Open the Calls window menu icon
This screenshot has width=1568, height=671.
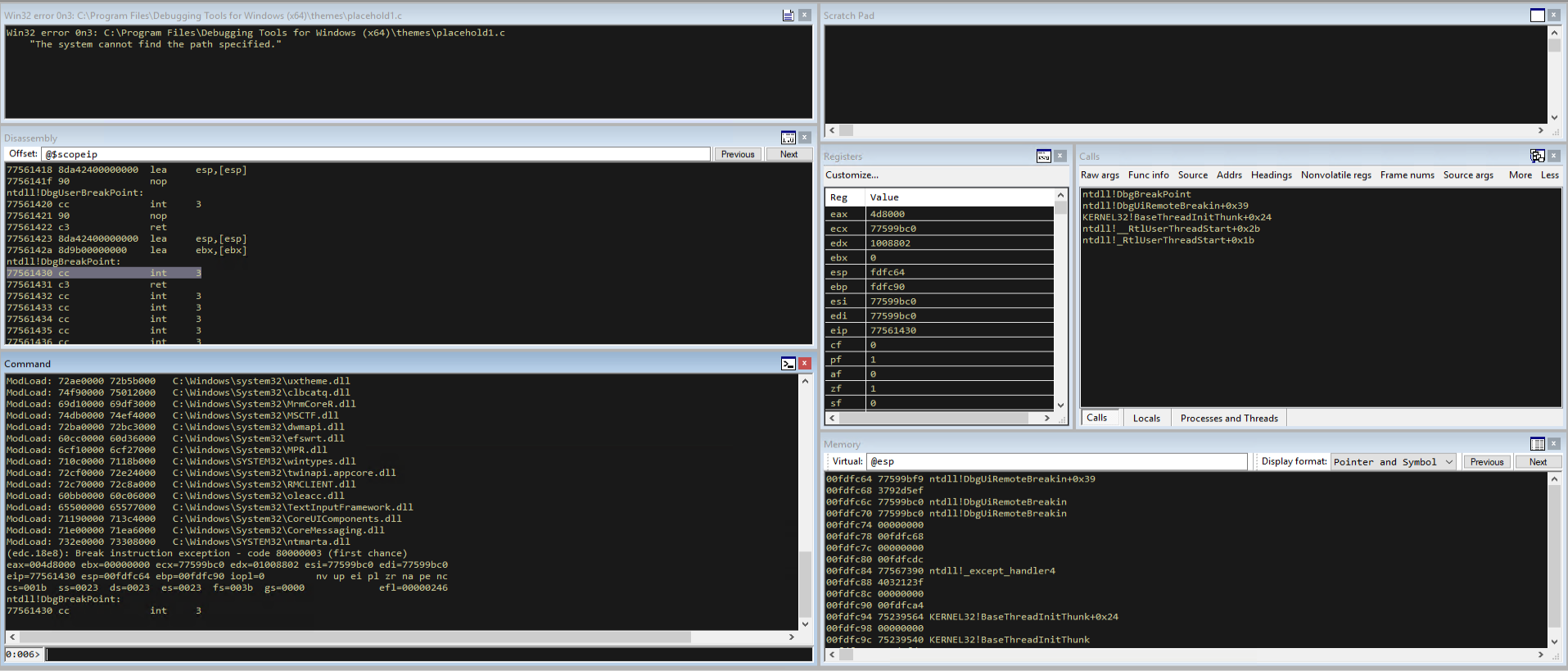[x=1538, y=156]
